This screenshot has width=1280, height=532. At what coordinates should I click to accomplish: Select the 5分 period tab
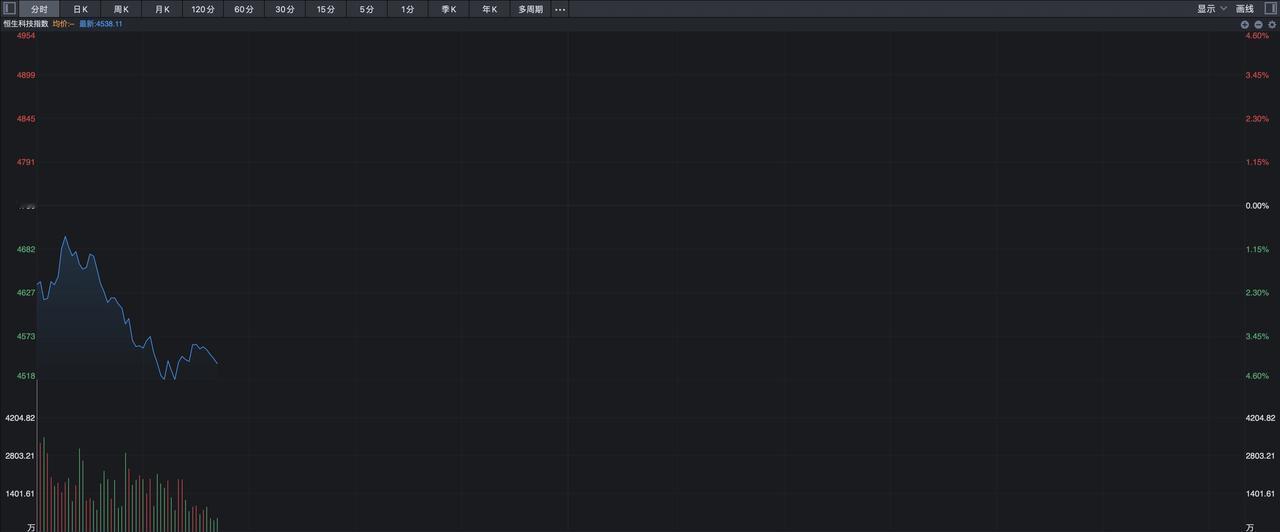tap(367, 9)
